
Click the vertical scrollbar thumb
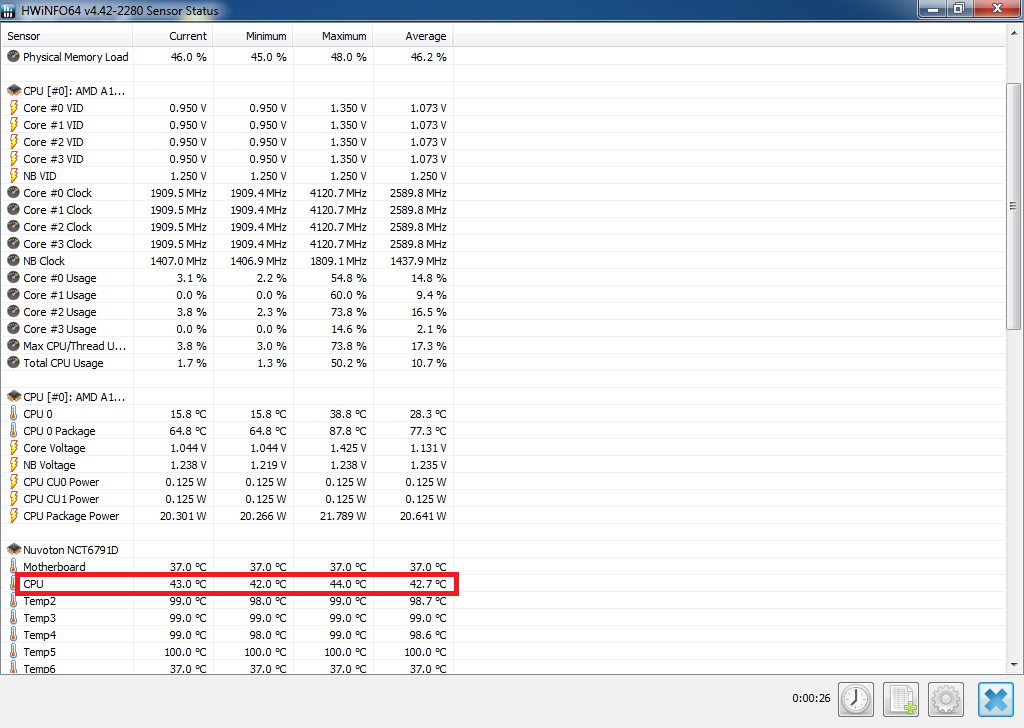tap(1013, 206)
